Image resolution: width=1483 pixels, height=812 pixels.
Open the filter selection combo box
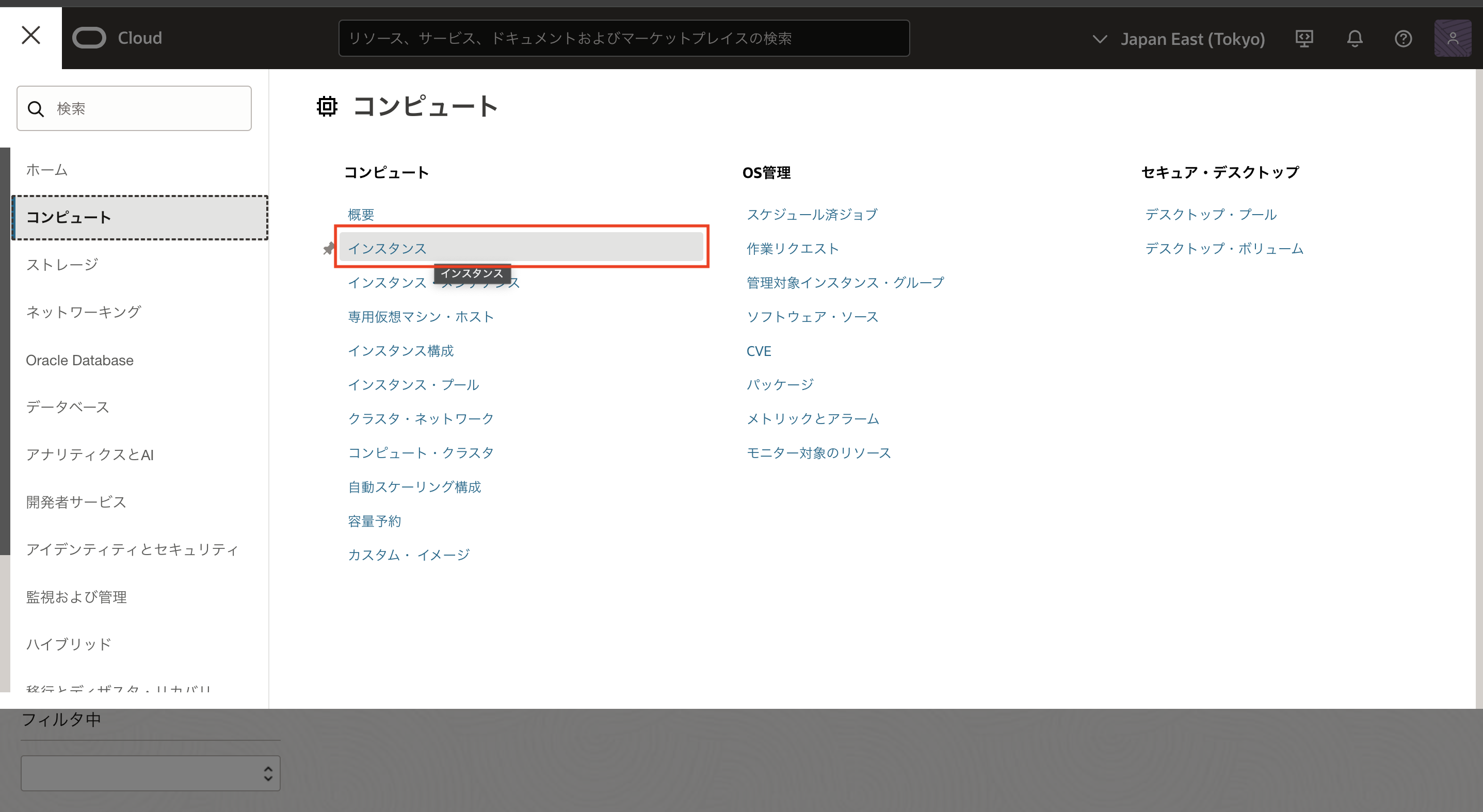[150, 773]
